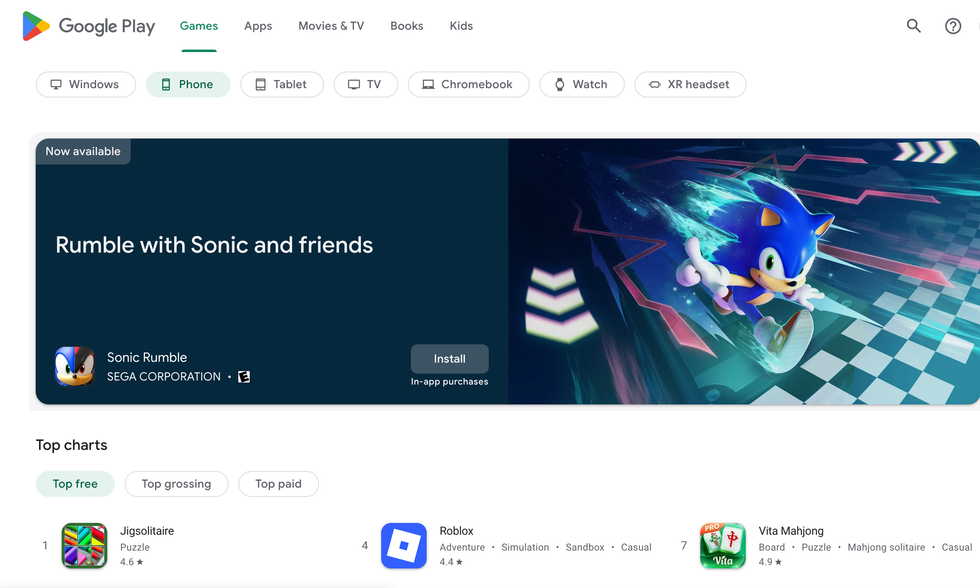Toggle the Chromebook device filter
Image resolution: width=980 pixels, height=588 pixels.
[x=468, y=84]
